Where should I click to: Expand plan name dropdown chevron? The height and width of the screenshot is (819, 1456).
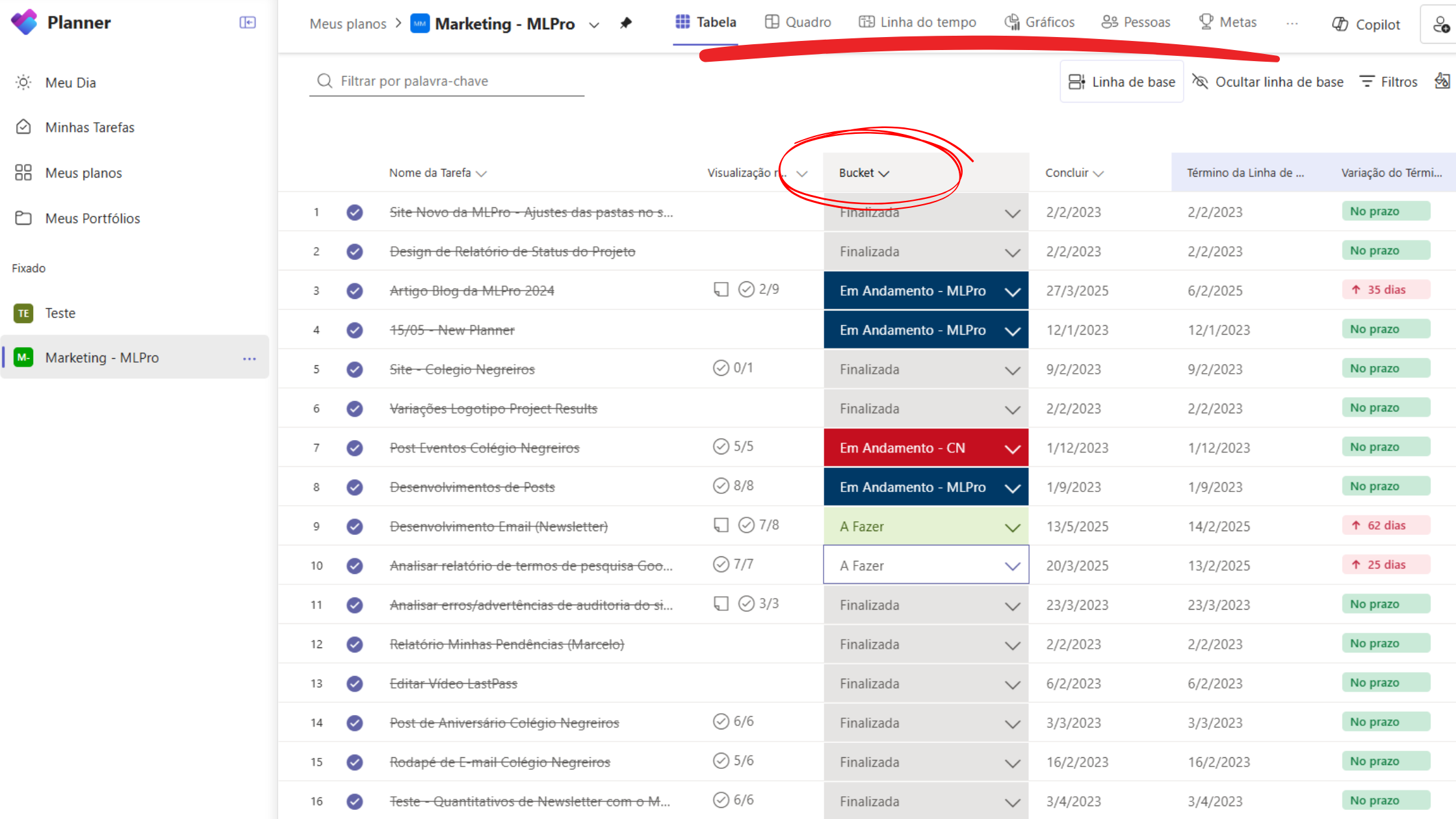coord(594,25)
